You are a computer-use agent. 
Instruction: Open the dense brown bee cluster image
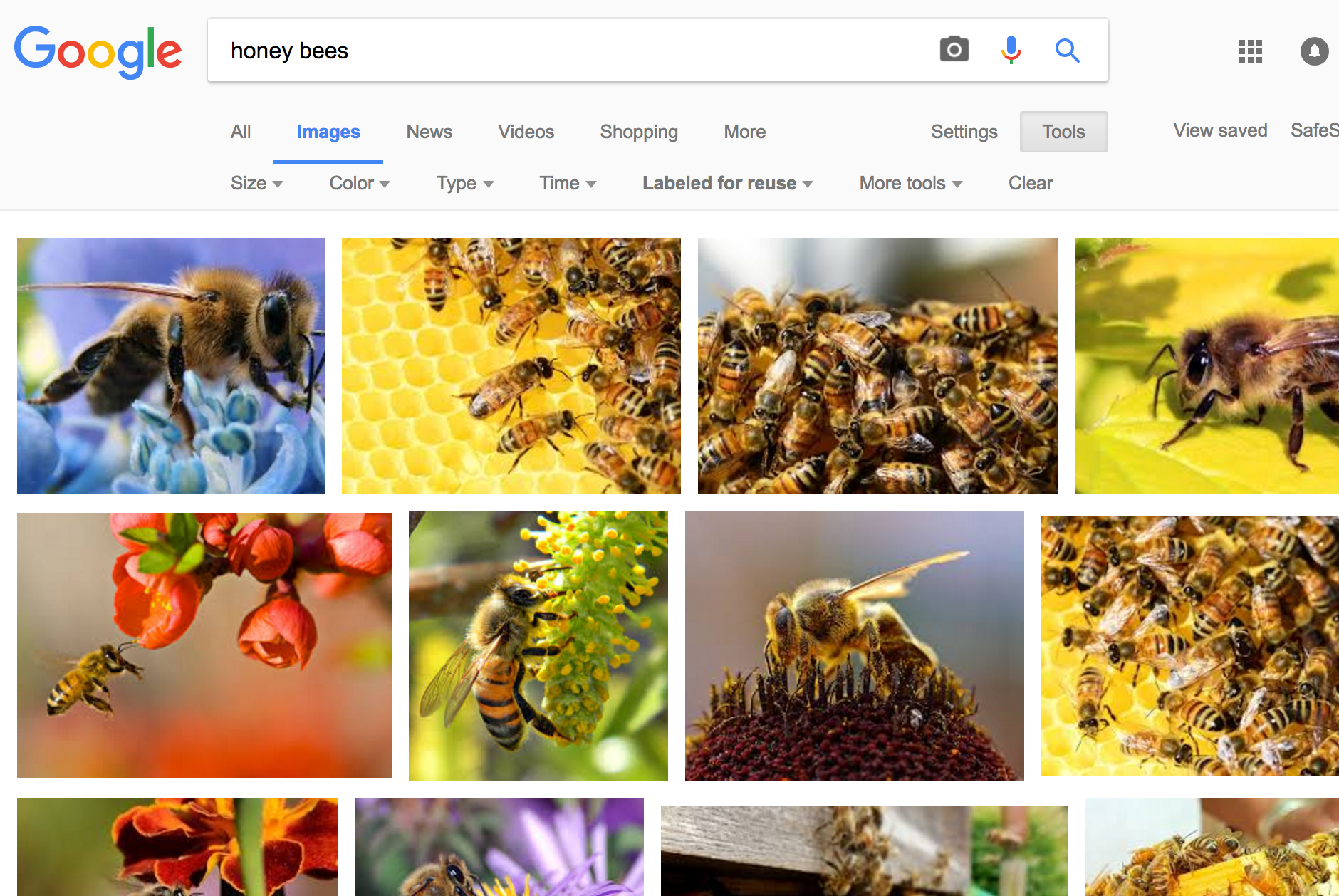[877, 365]
